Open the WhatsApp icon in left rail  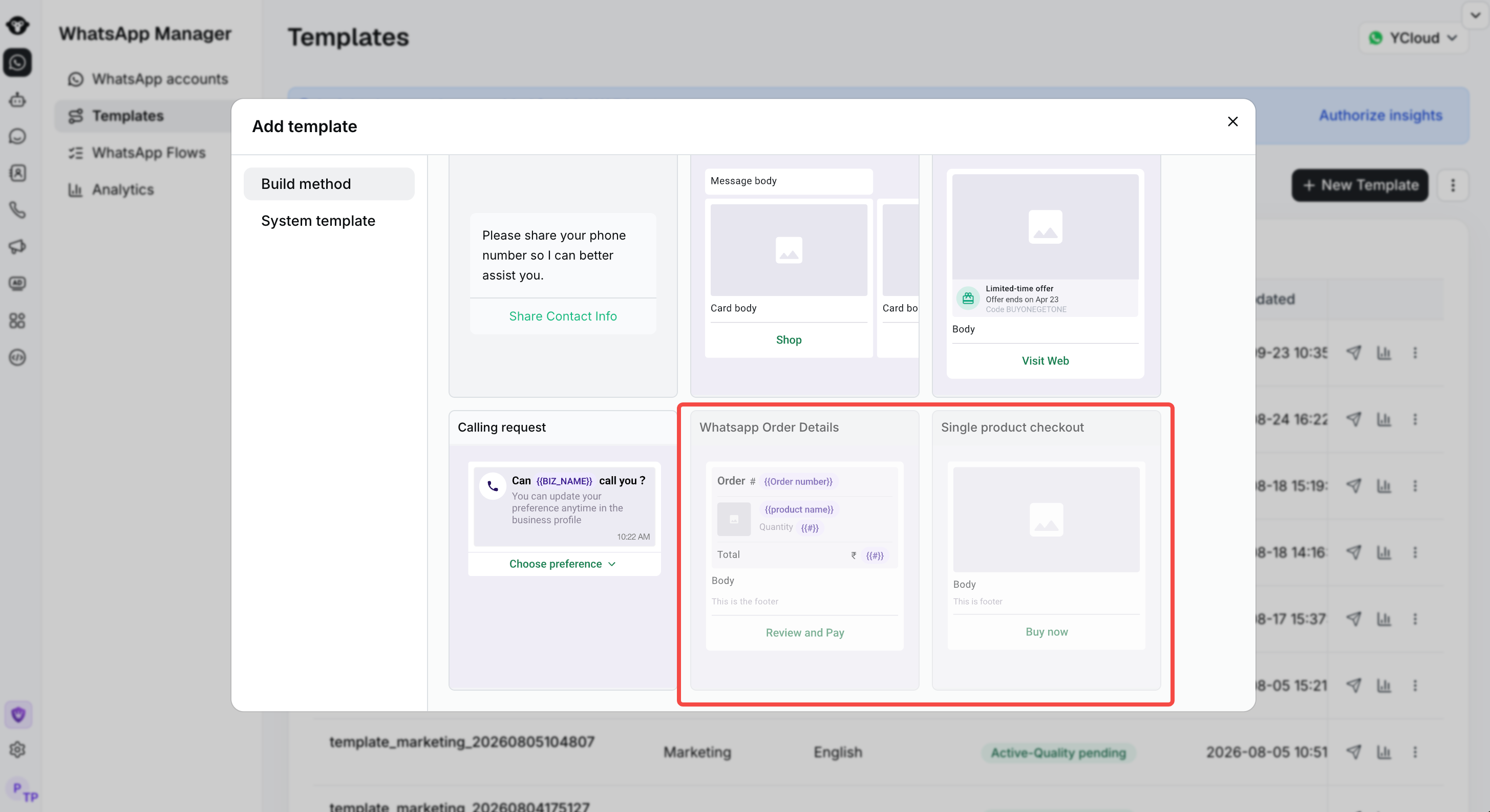(x=17, y=62)
